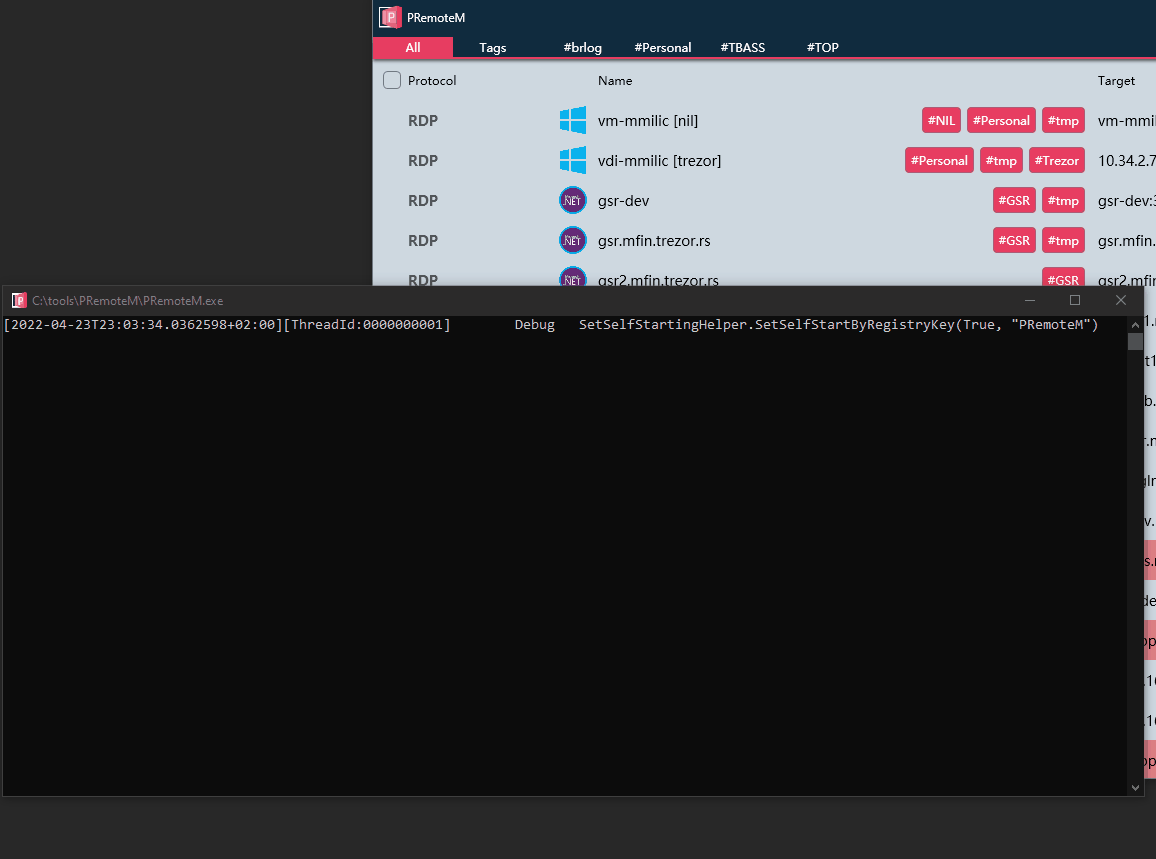Click the .NET icon for gsr.mfin.trezor.rs row
This screenshot has height=859, width=1156.
click(x=573, y=240)
